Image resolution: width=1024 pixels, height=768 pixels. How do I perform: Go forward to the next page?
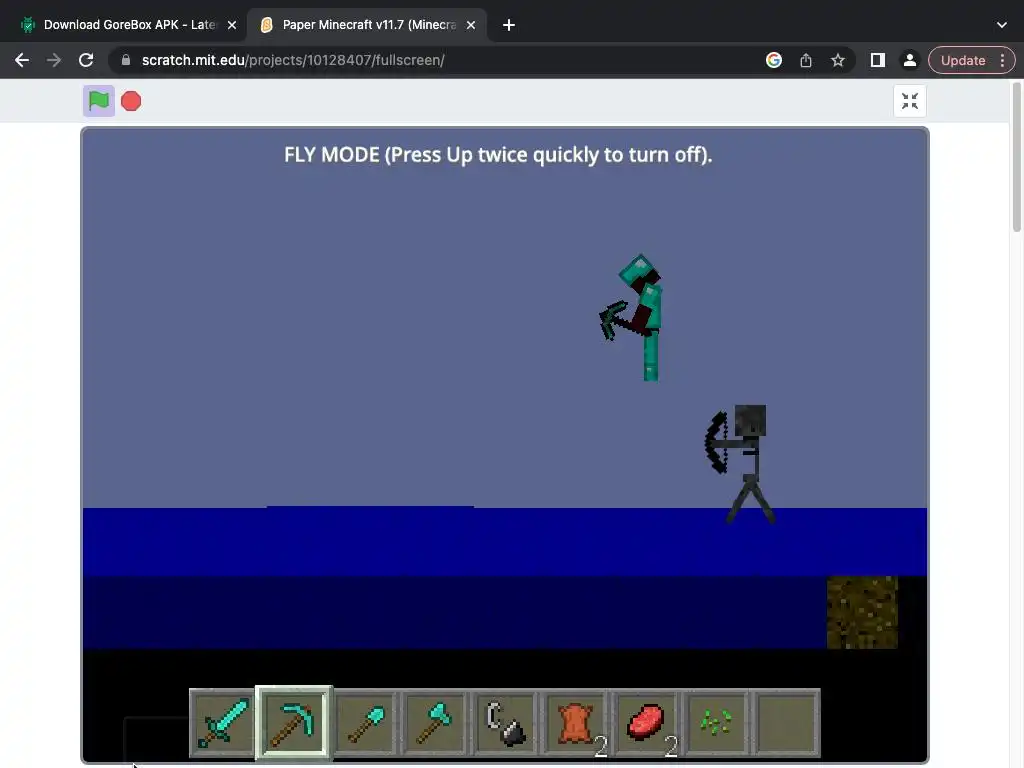point(54,60)
